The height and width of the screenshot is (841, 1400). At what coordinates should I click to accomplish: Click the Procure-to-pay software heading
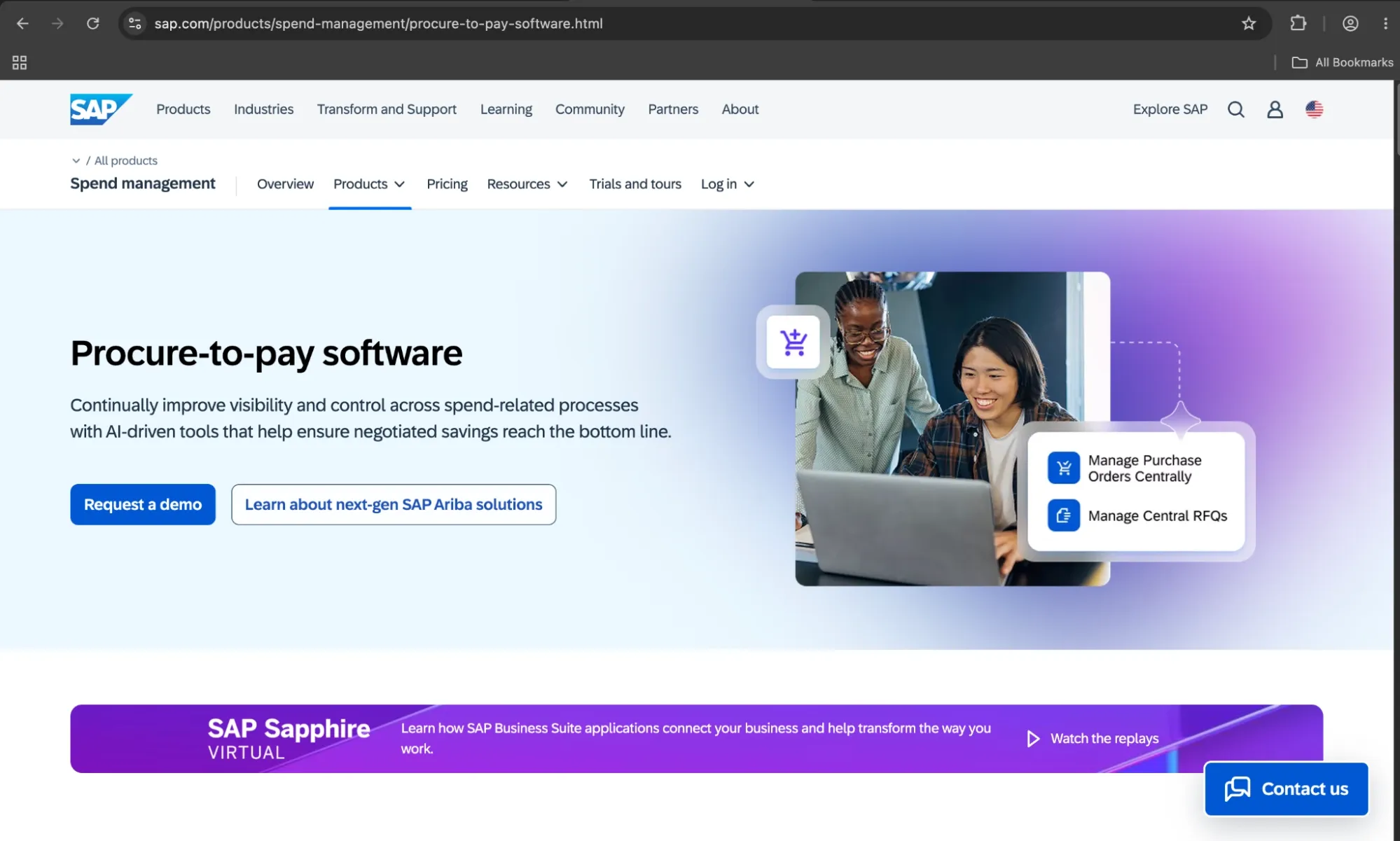(x=266, y=354)
